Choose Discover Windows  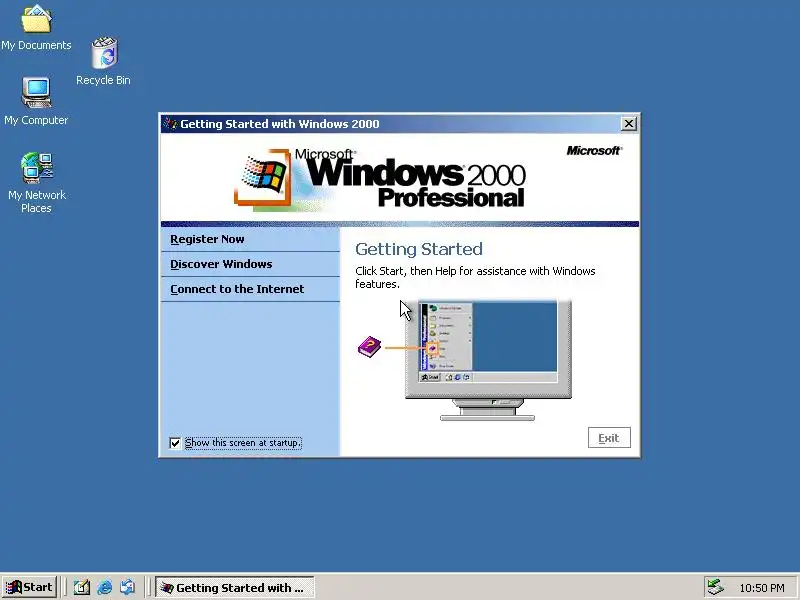tap(250, 264)
